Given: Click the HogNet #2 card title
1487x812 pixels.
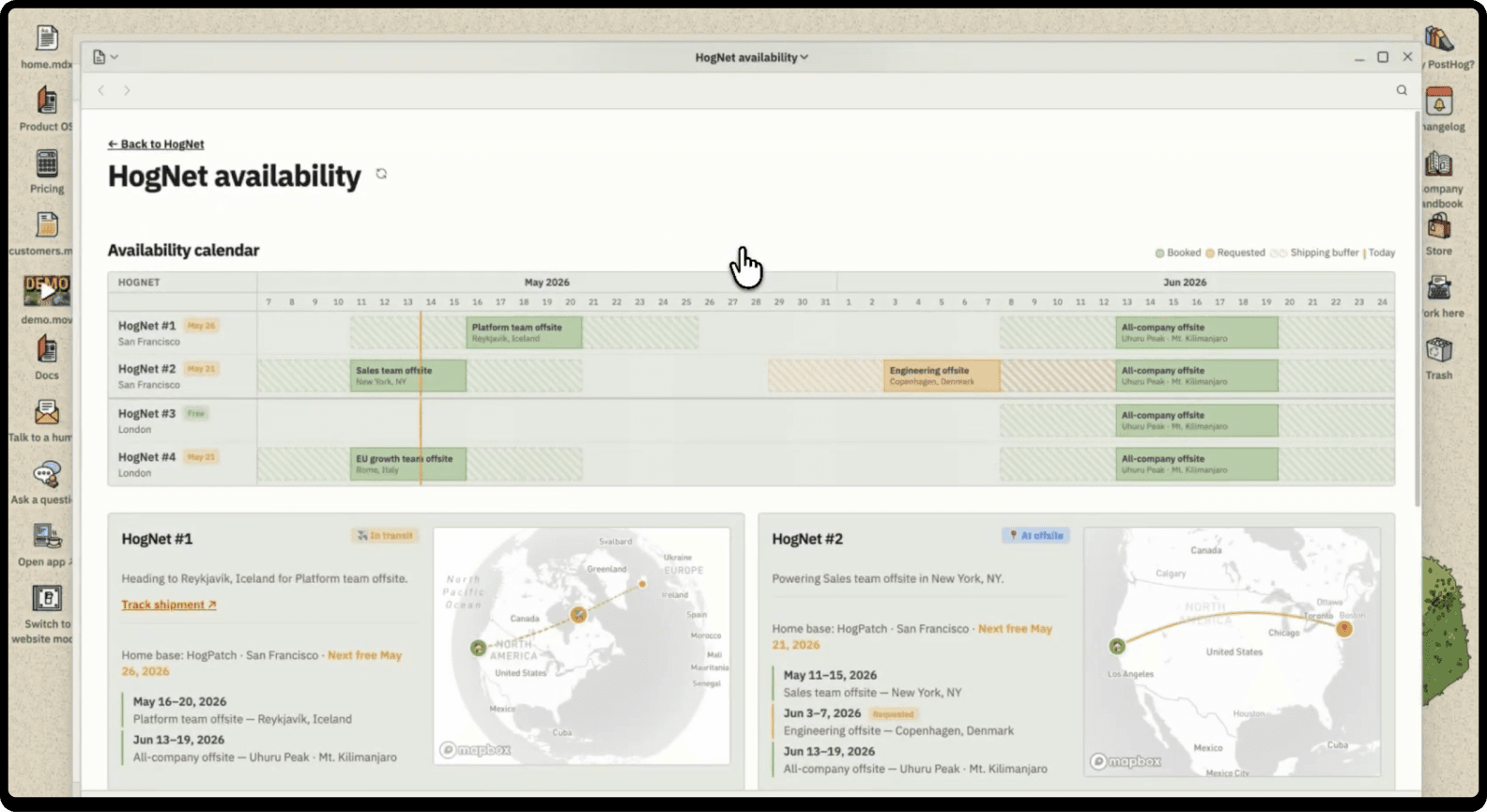Looking at the screenshot, I should click(x=807, y=539).
